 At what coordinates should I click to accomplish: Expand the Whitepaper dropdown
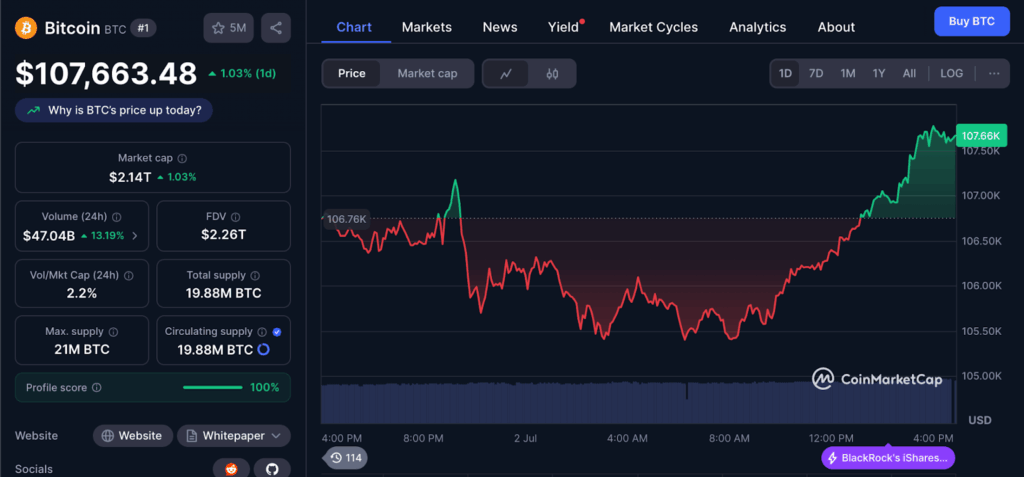[234, 436]
